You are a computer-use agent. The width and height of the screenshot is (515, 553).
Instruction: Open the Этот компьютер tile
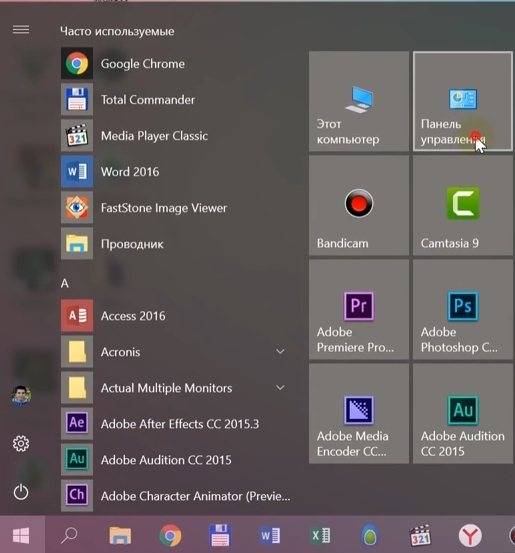[x=359, y=102]
